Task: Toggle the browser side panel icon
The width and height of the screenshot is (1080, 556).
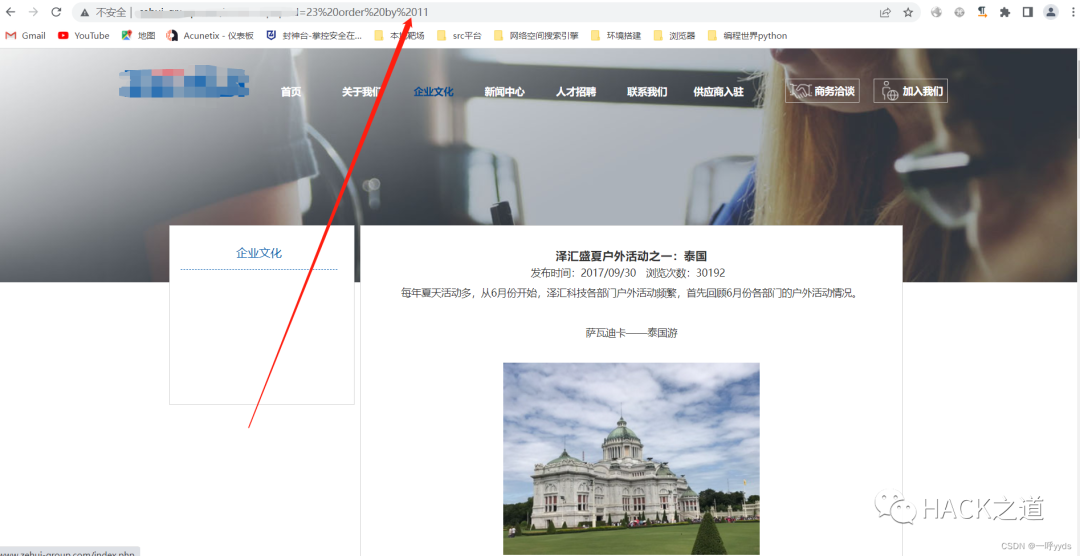Action: point(1027,12)
